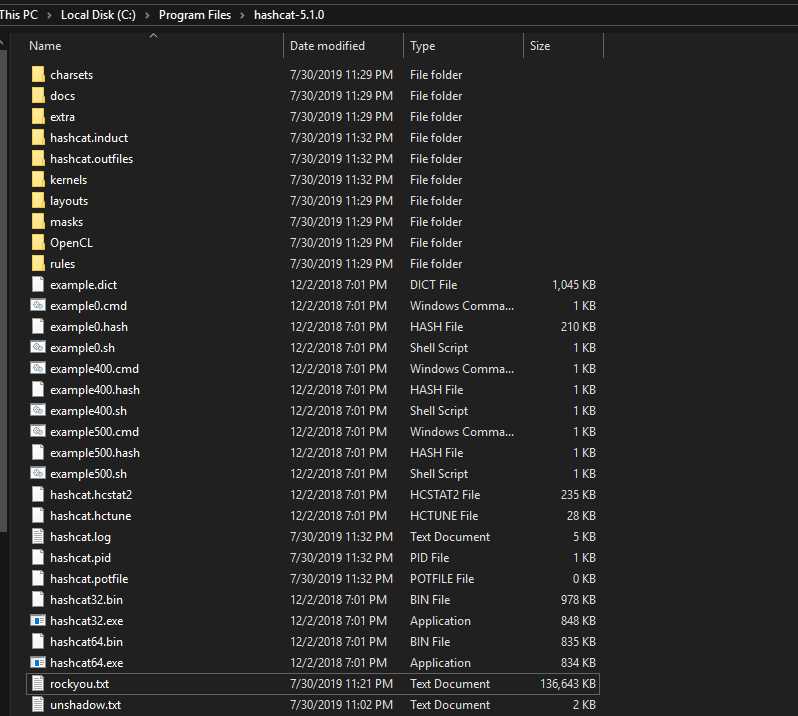This screenshot has height=716, width=798.
Task: Expand chevron after This PC breadcrumb
Action: pos(49,15)
